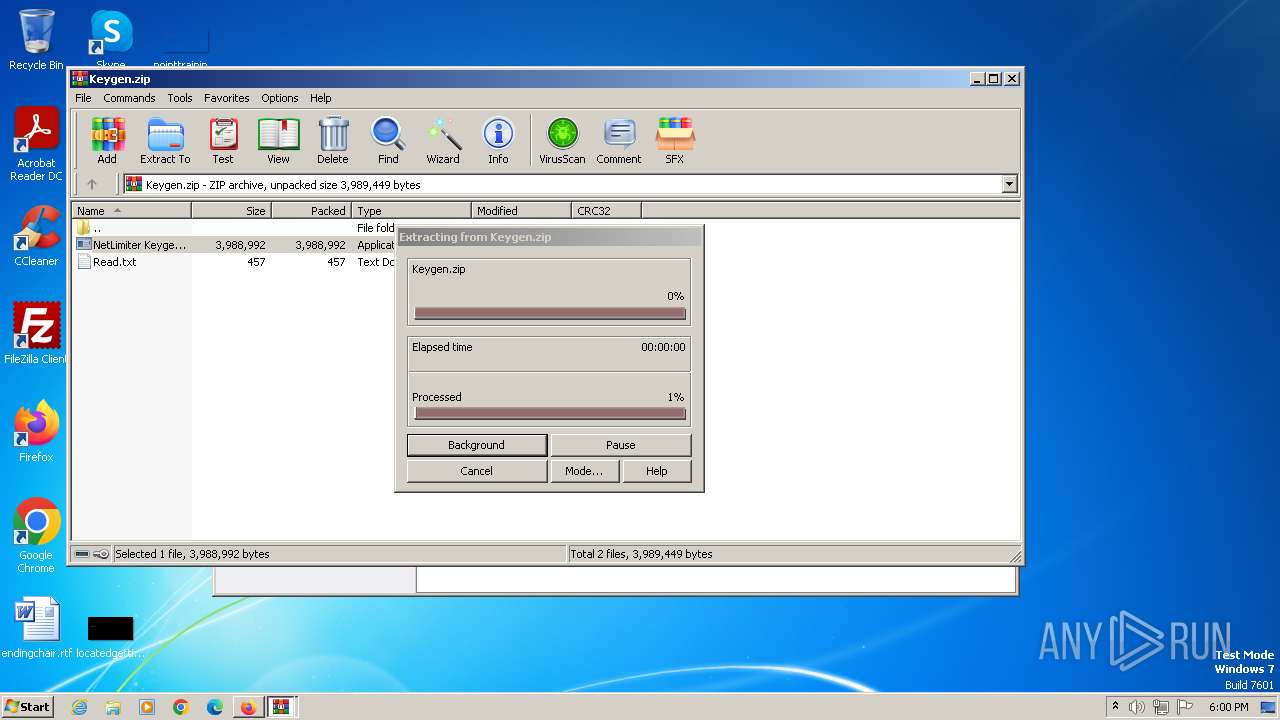Viewport: 1280px width, 720px height.
Task: Click the Edge taskbar icon
Action: (x=214, y=707)
